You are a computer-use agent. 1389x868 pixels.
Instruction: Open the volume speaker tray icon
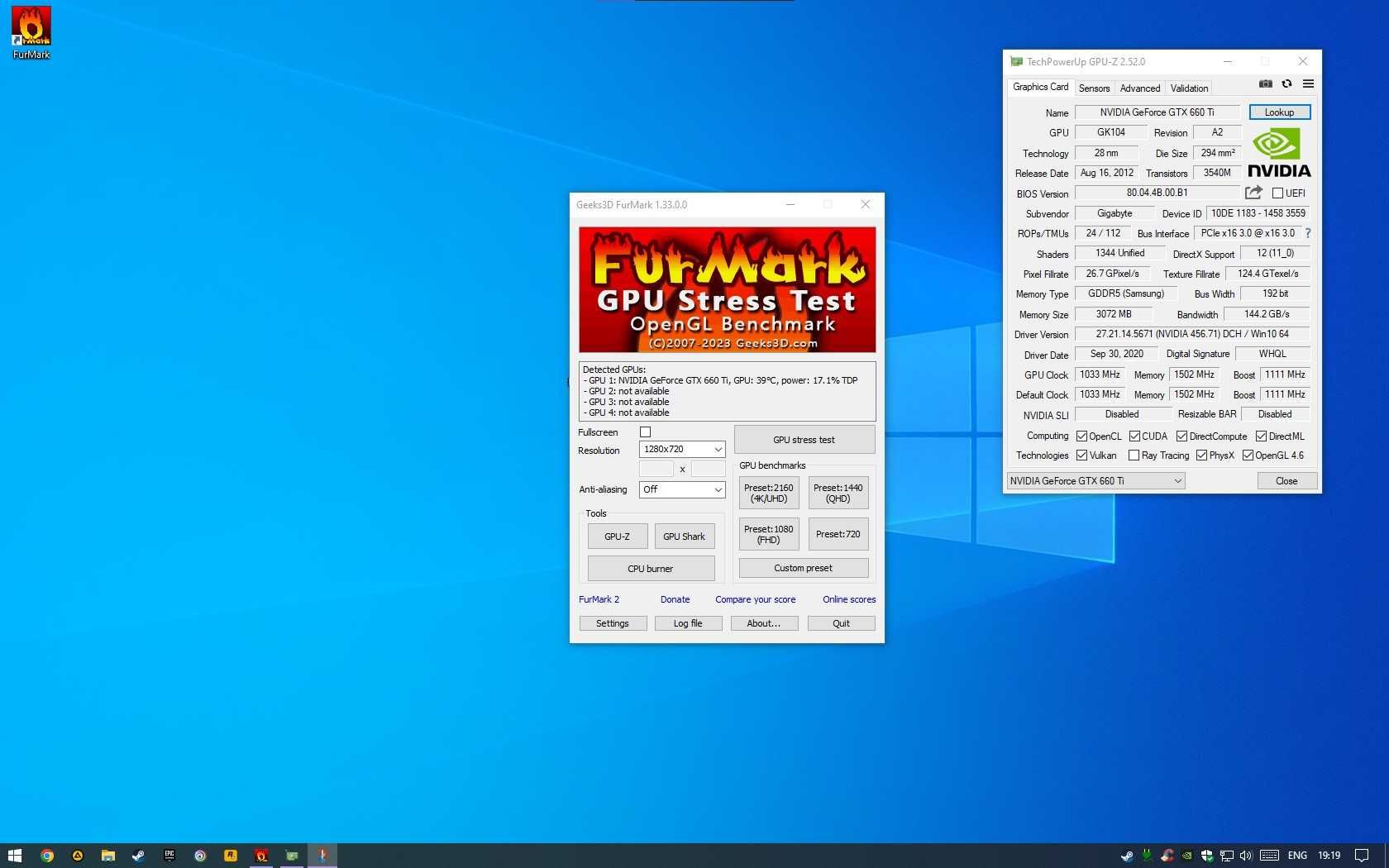click(1246, 856)
